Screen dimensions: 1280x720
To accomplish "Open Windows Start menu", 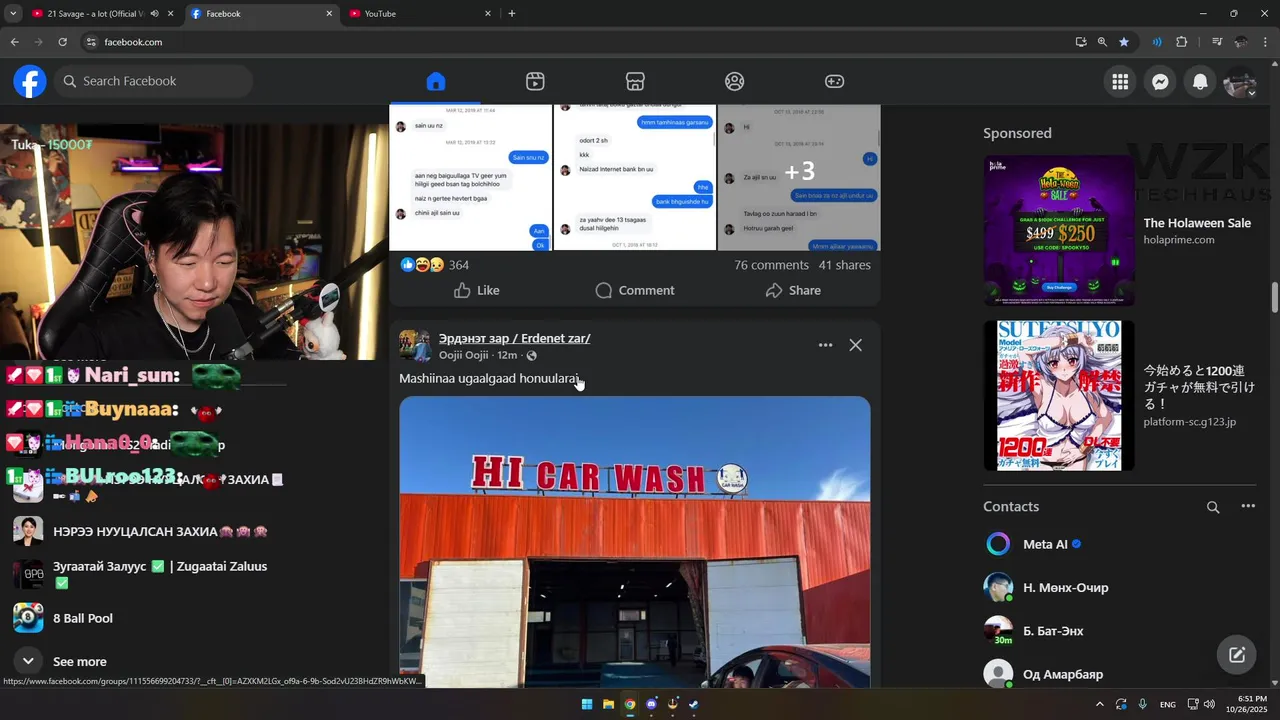I will [x=587, y=704].
